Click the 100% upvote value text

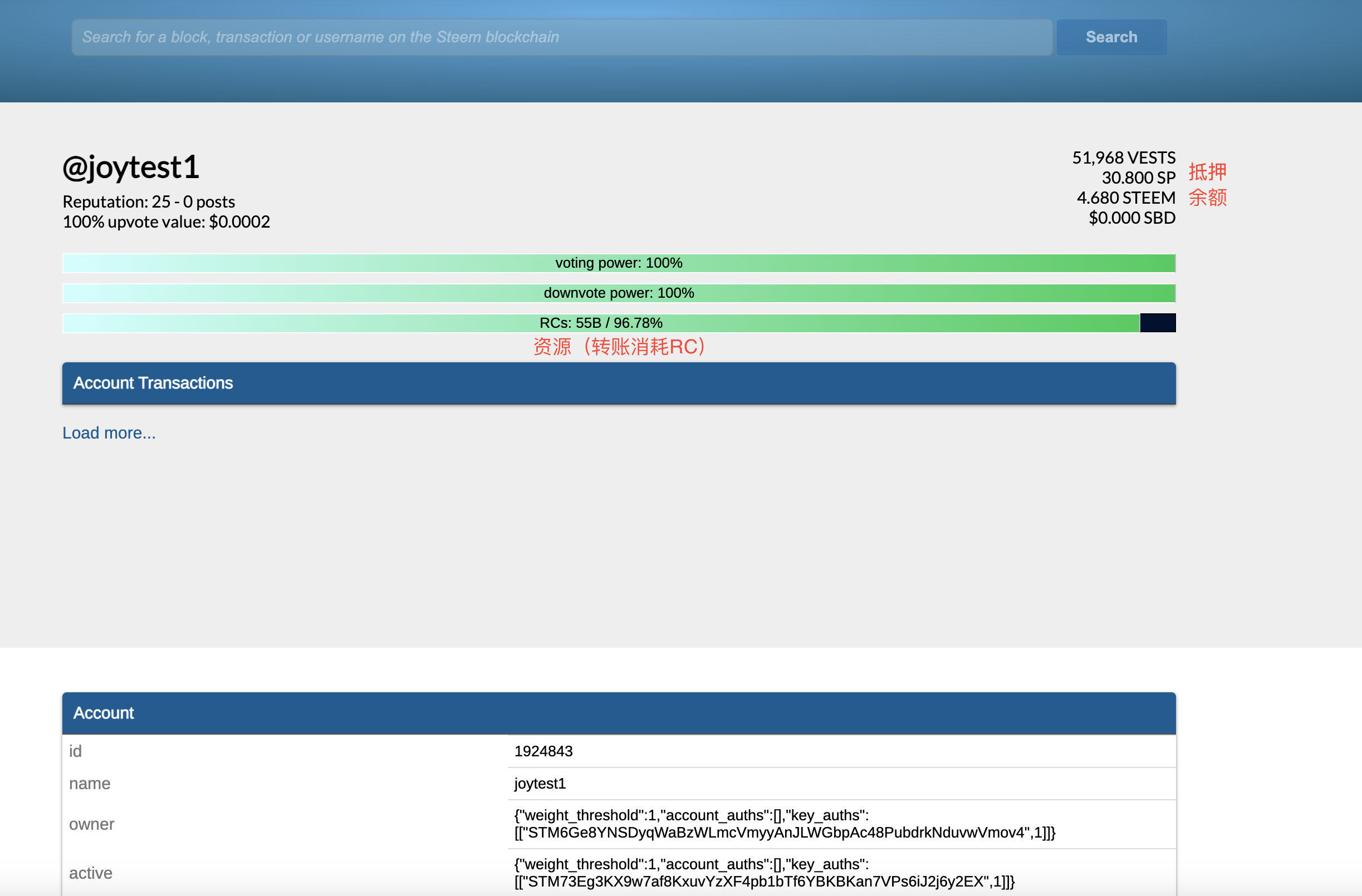tap(166, 222)
